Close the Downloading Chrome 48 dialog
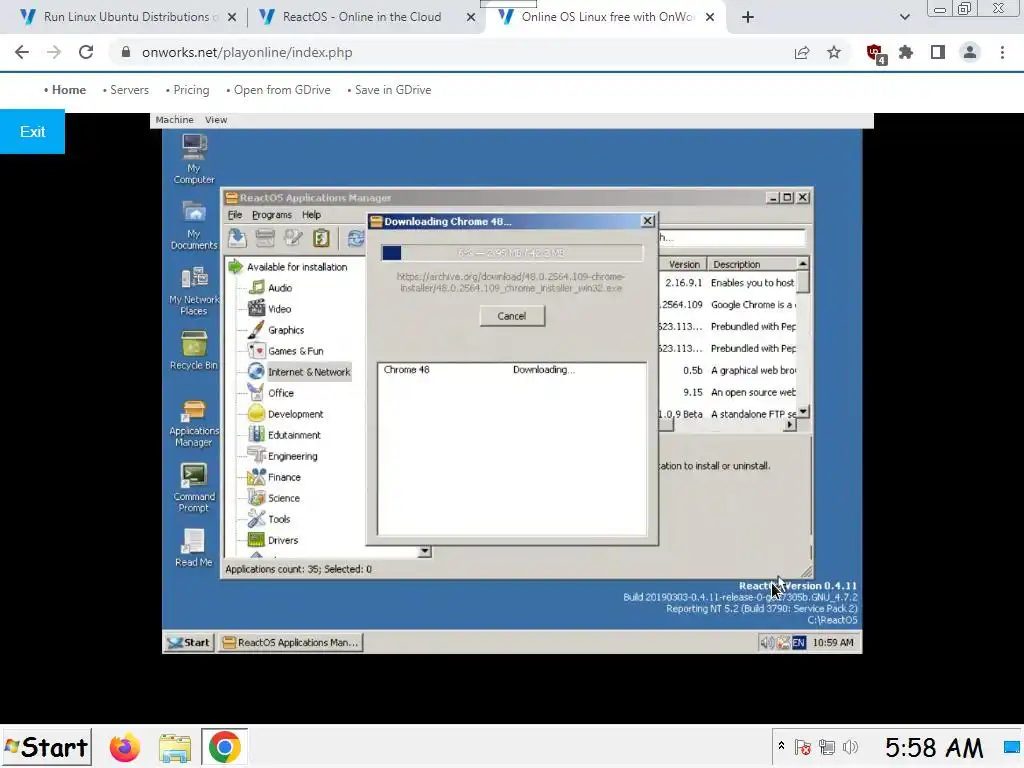 (648, 221)
